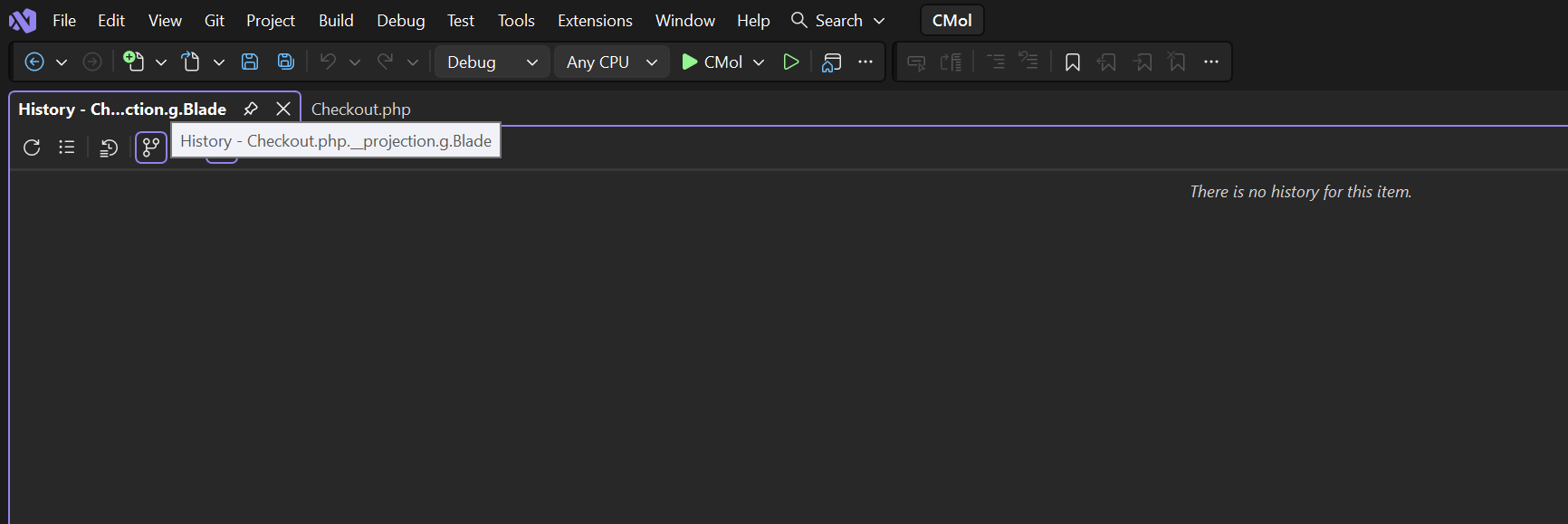The image size is (1568, 524).
Task: Click the Navigate Backward arrow icon
Action: click(34, 62)
